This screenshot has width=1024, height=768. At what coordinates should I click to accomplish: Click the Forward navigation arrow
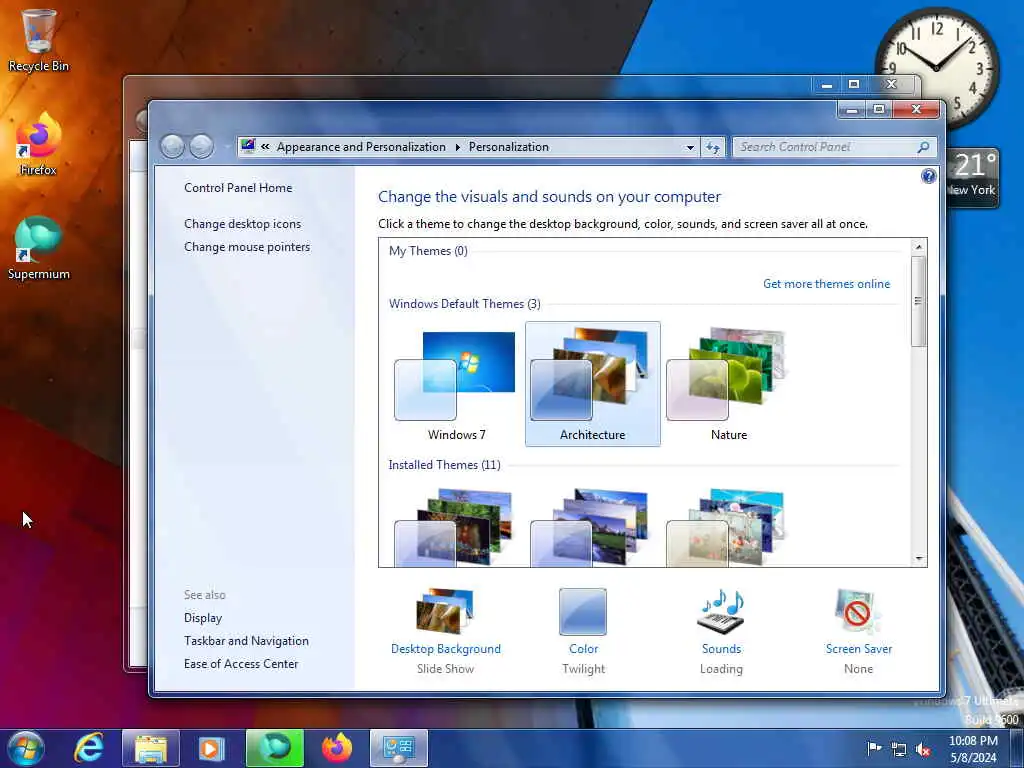201,146
